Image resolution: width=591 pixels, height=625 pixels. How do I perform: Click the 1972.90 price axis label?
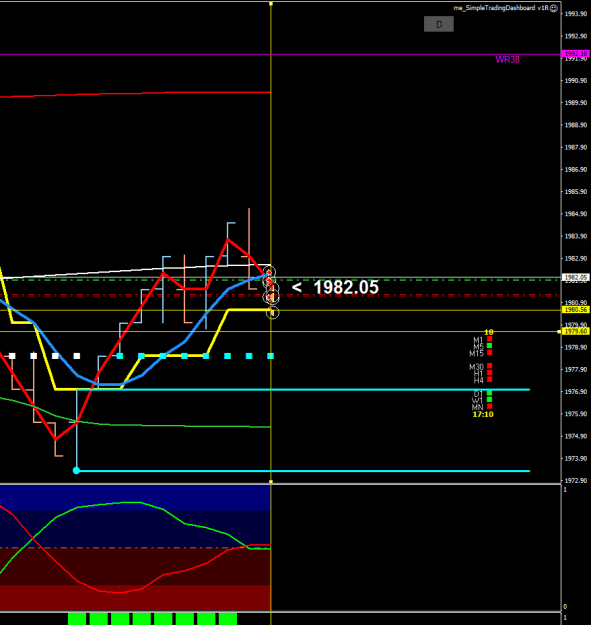point(575,481)
